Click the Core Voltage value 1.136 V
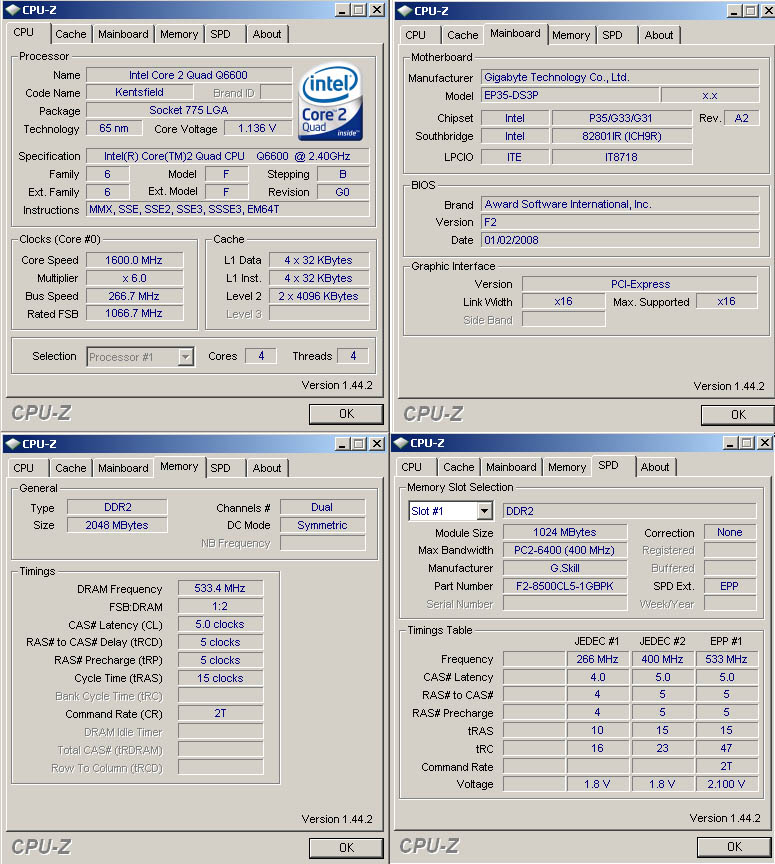 pyautogui.click(x=257, y=128)
